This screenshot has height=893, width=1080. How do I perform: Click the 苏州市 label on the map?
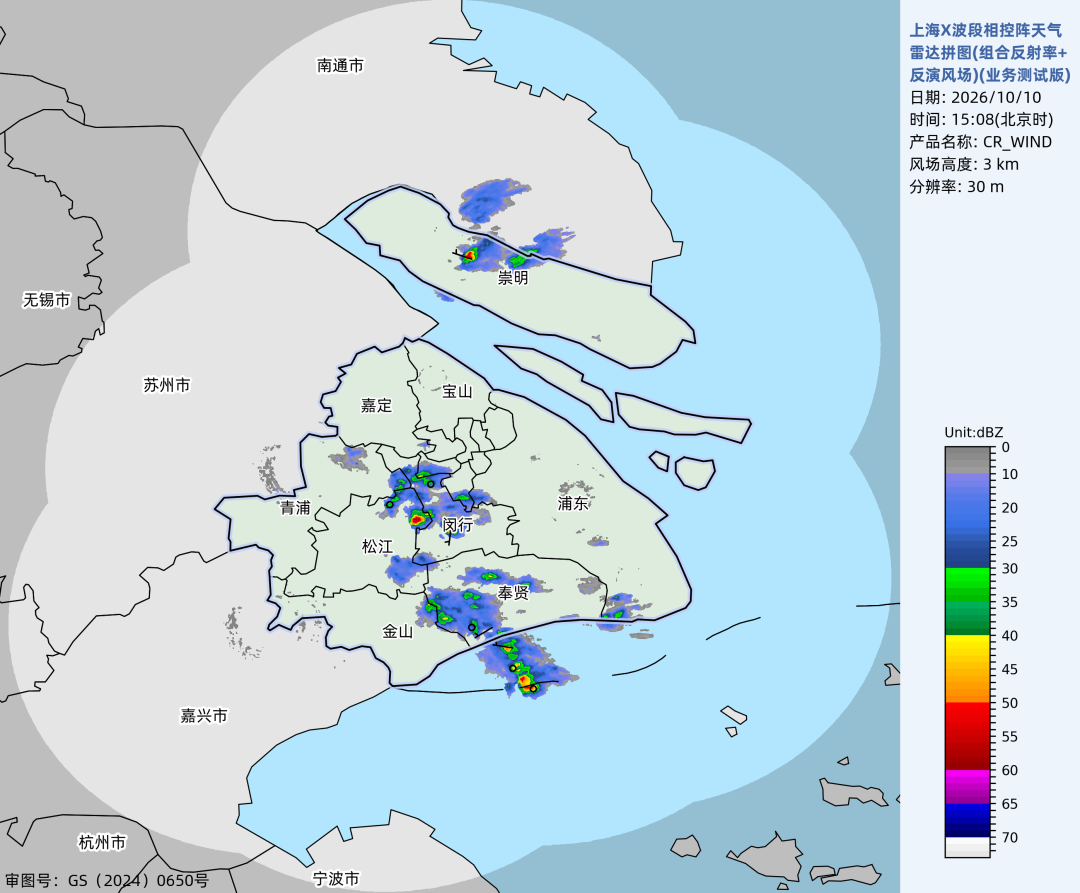coord(167,385)
